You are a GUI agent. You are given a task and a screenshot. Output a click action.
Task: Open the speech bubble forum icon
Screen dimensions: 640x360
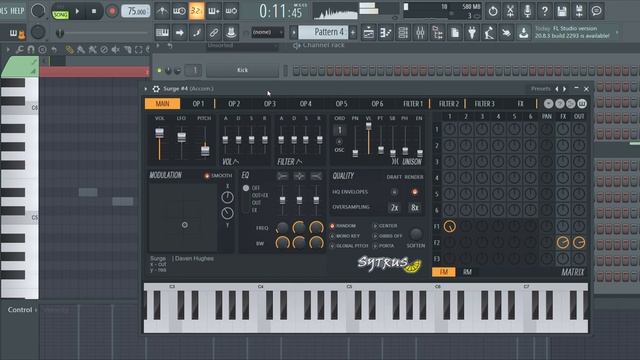point(596,11)
